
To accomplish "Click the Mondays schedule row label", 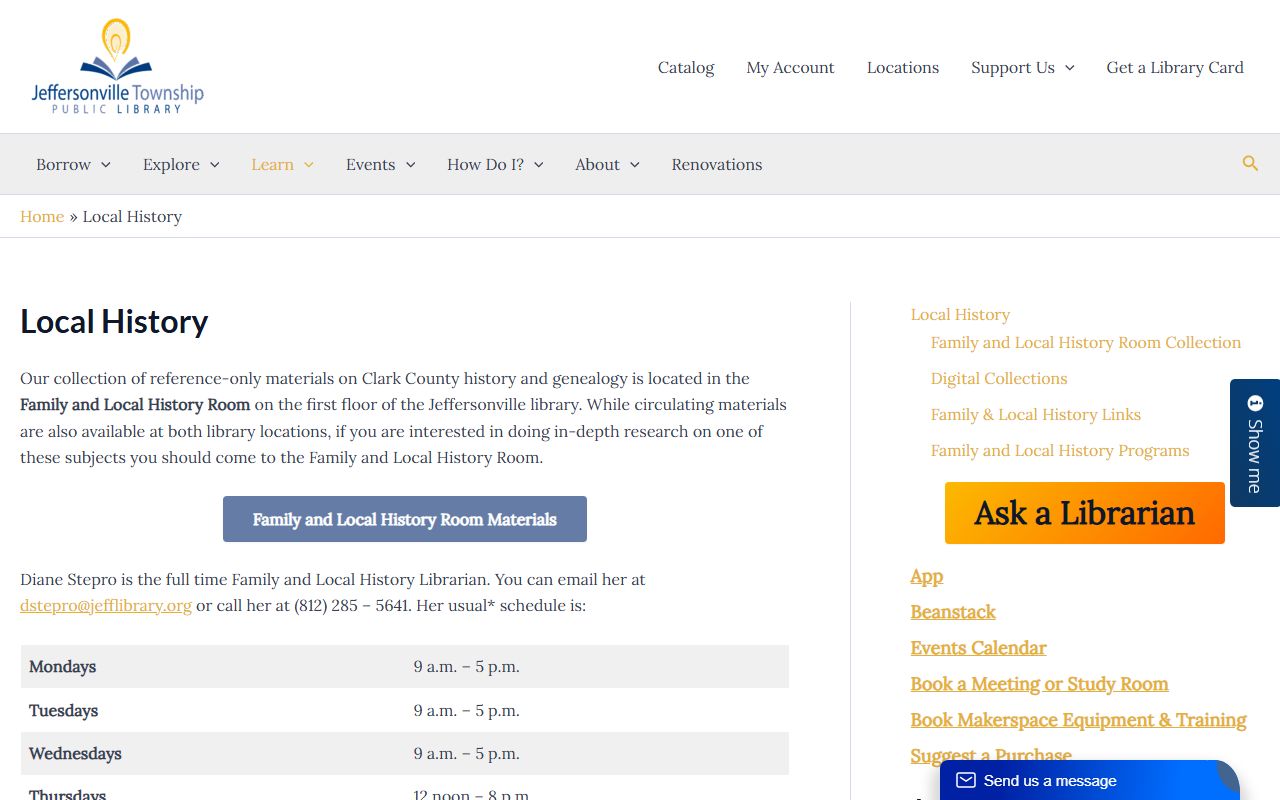I will pyautogui.click(x=63, y=666).
